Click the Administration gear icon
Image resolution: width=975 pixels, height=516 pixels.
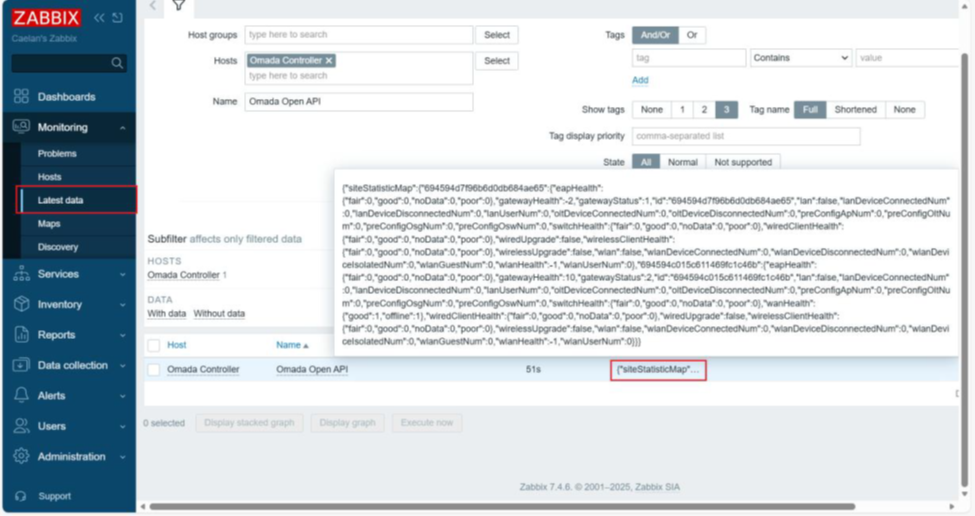pyautogui.click(x=21, y=457)
